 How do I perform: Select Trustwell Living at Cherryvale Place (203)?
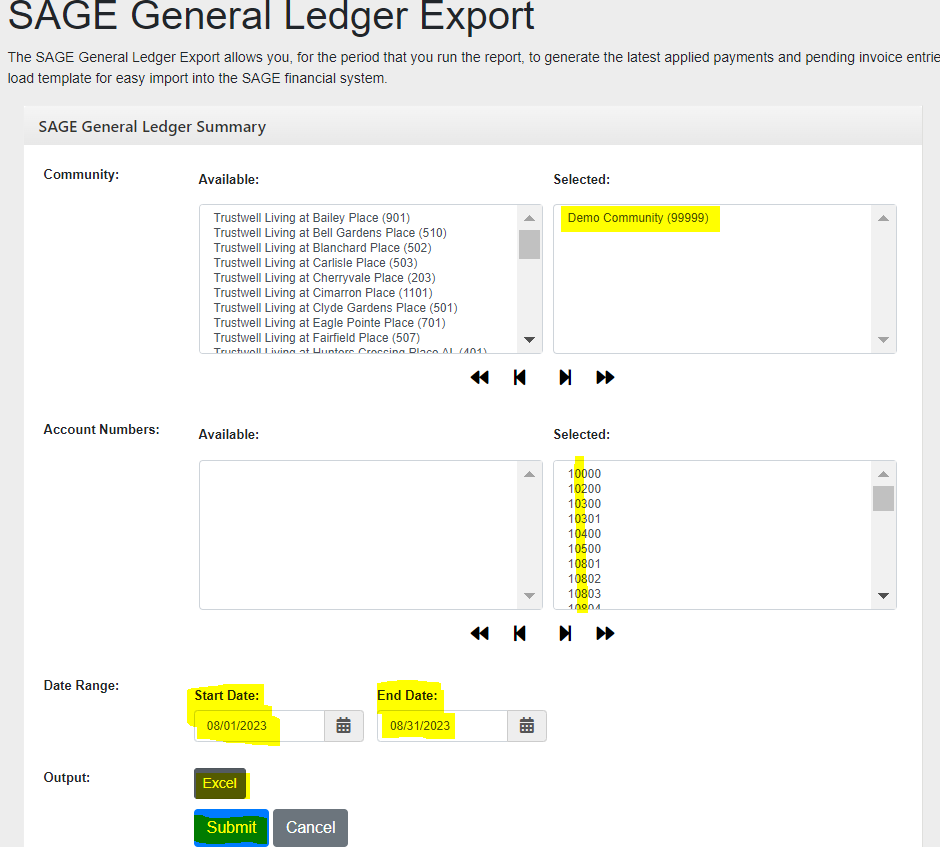pos(324,278)
